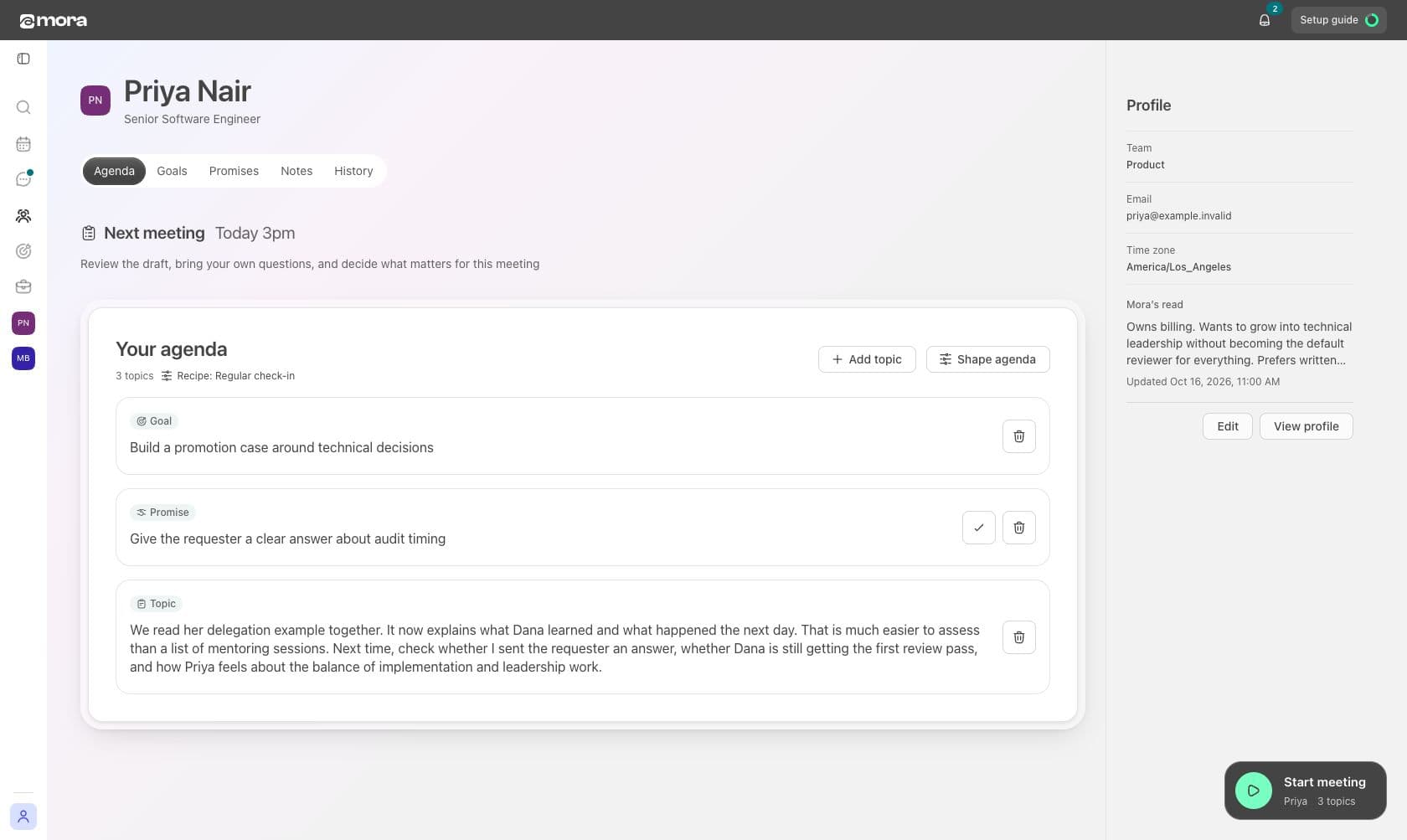The image size is (1407, 840).
Task: Start the meeting with Priya
Action: (x=1305, y=791)
